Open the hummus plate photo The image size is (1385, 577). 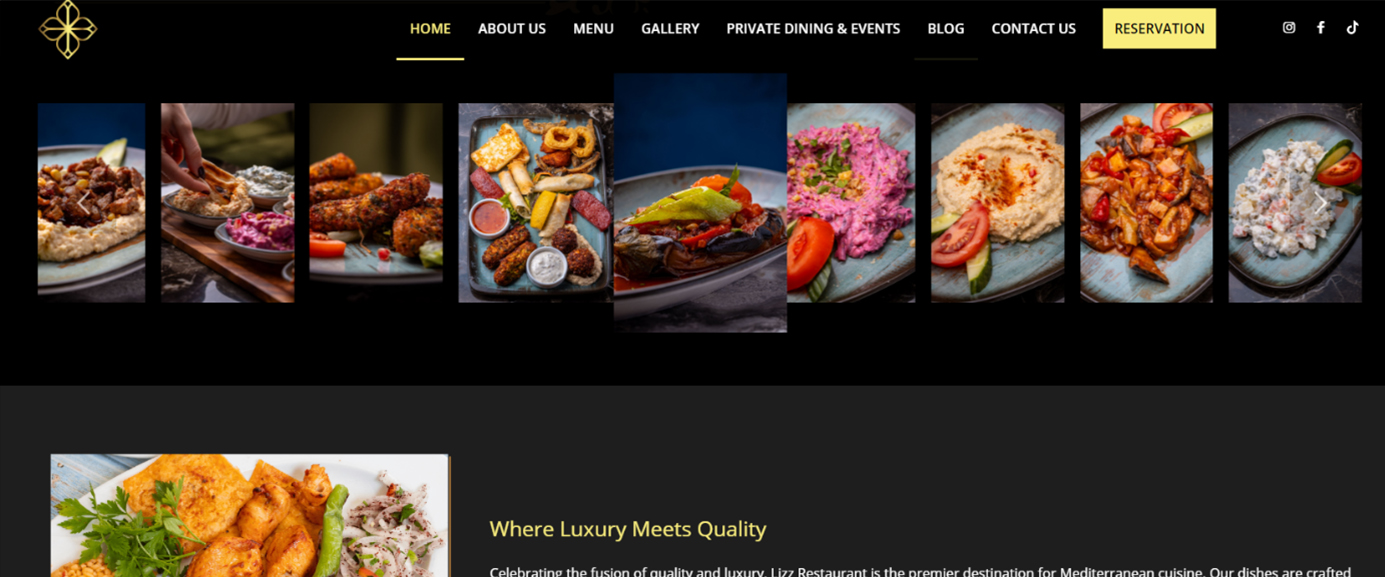pos(998,203)
